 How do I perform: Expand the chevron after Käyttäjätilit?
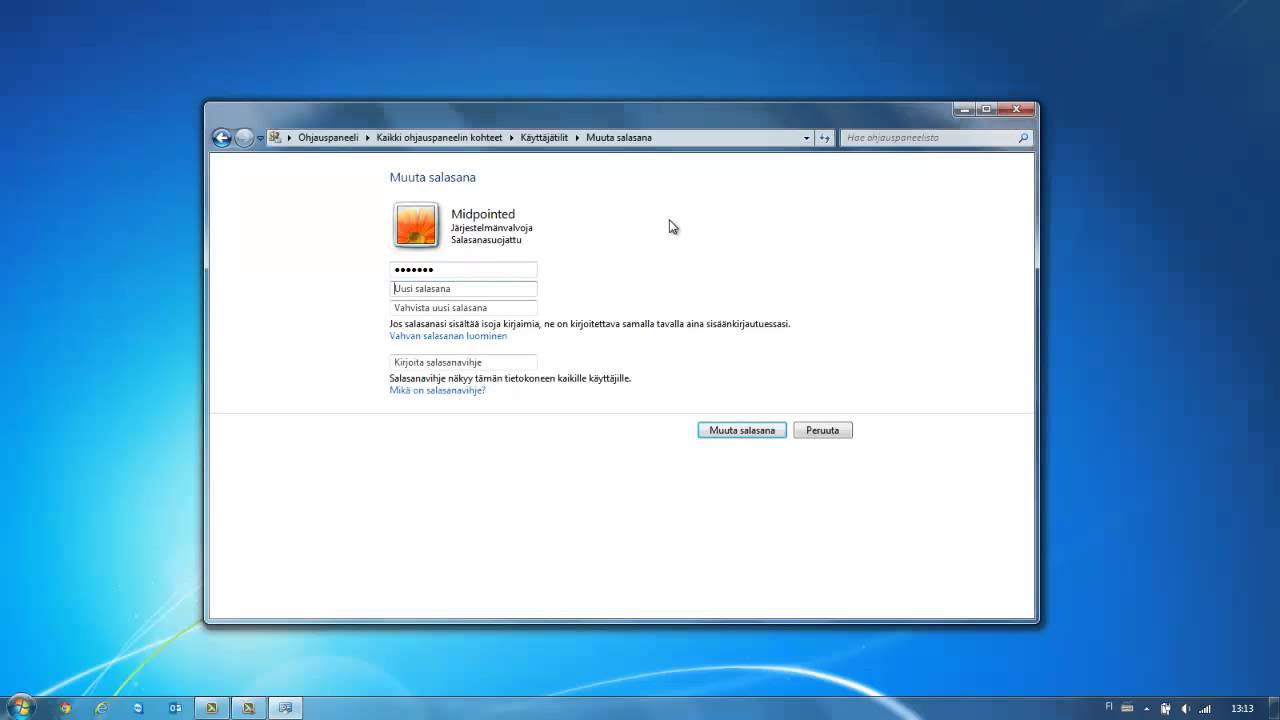(x=577, y=137)
